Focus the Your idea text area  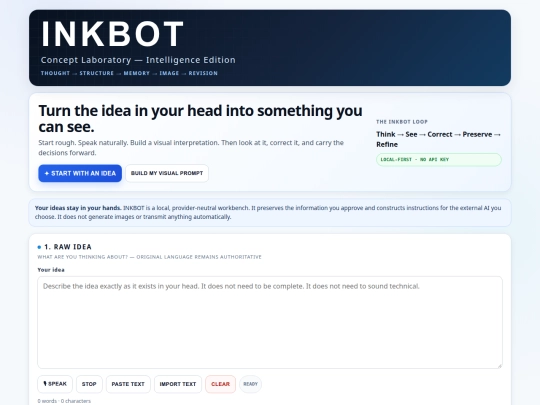[270, 322]
